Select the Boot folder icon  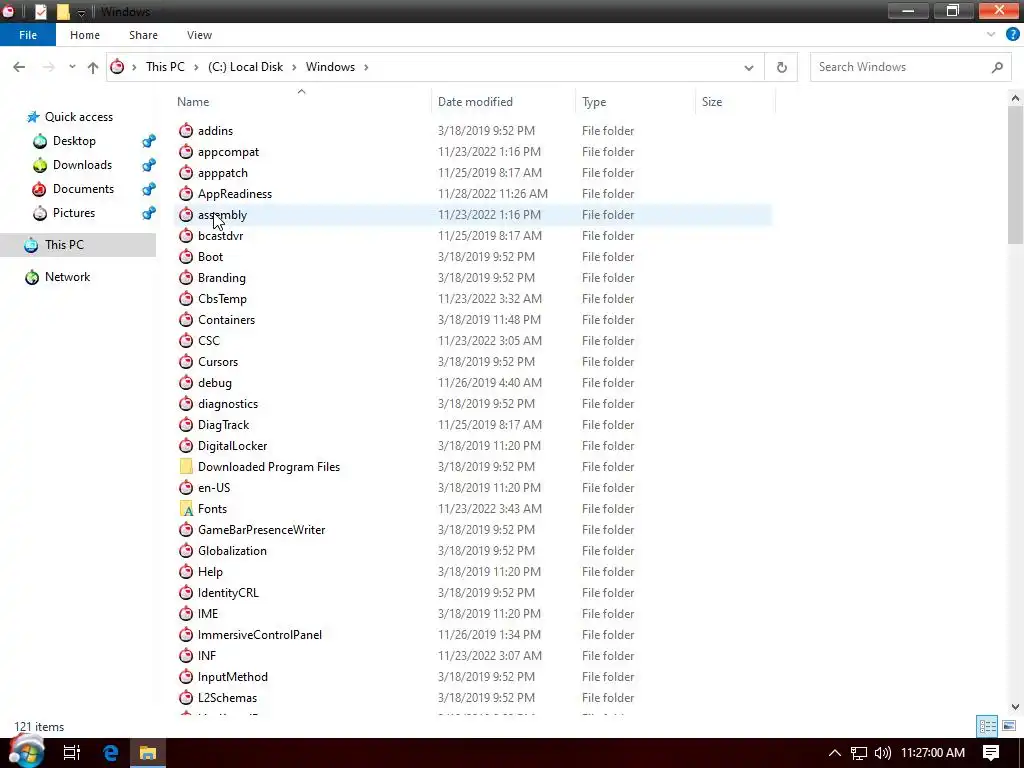(186, 257)
